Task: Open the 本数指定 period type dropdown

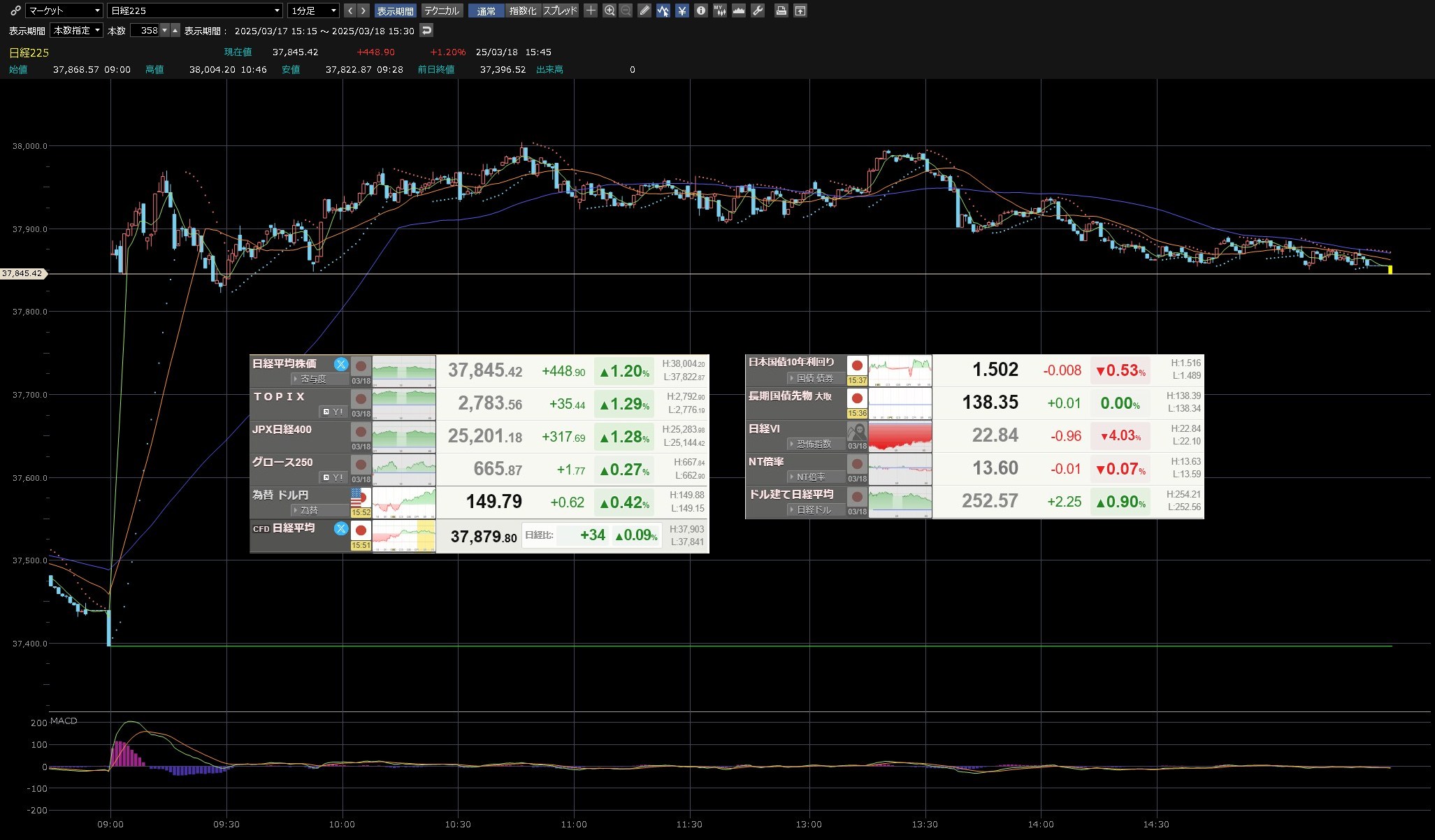Action: [x=77, y=30]
